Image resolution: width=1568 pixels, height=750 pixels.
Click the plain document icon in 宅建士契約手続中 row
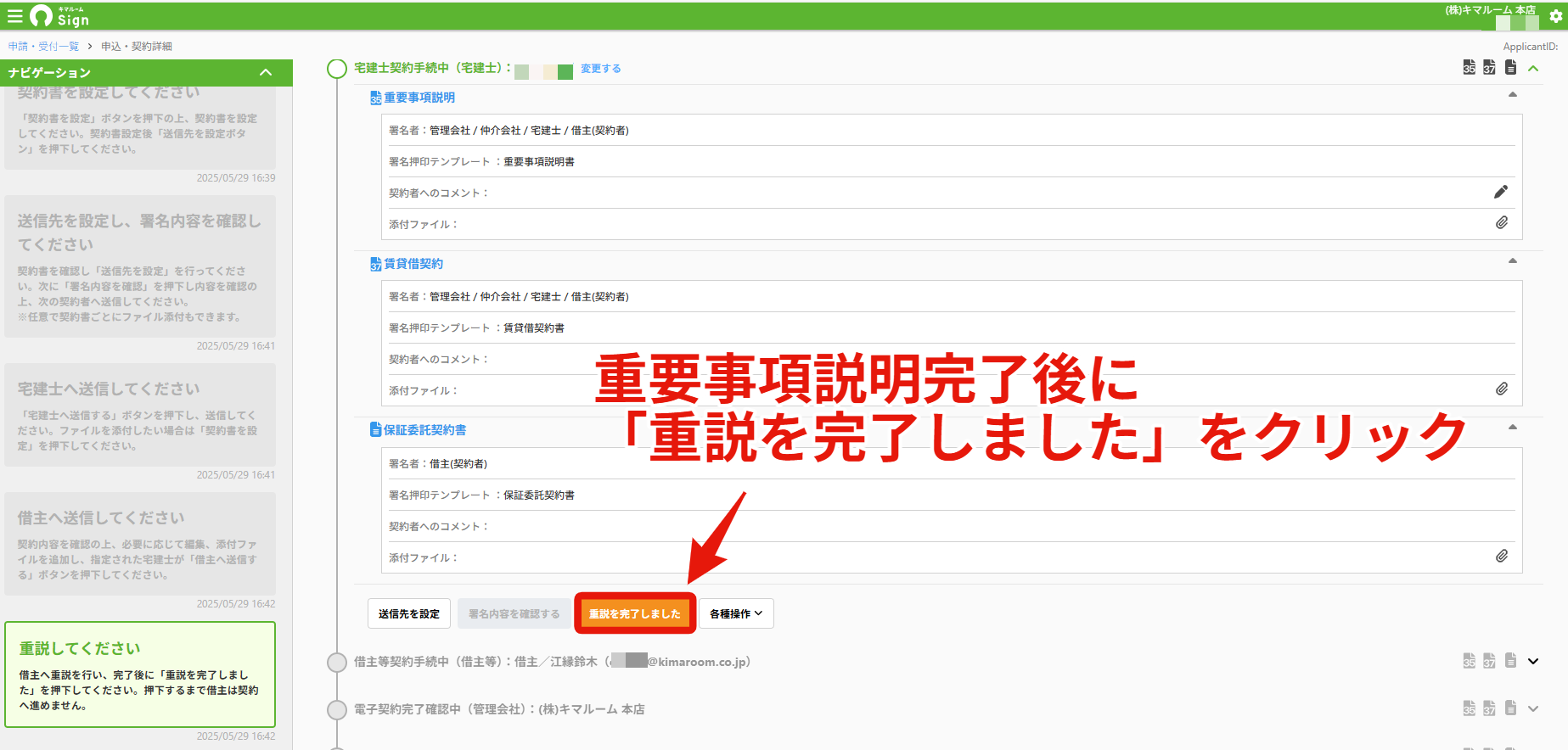(1510, 67)
